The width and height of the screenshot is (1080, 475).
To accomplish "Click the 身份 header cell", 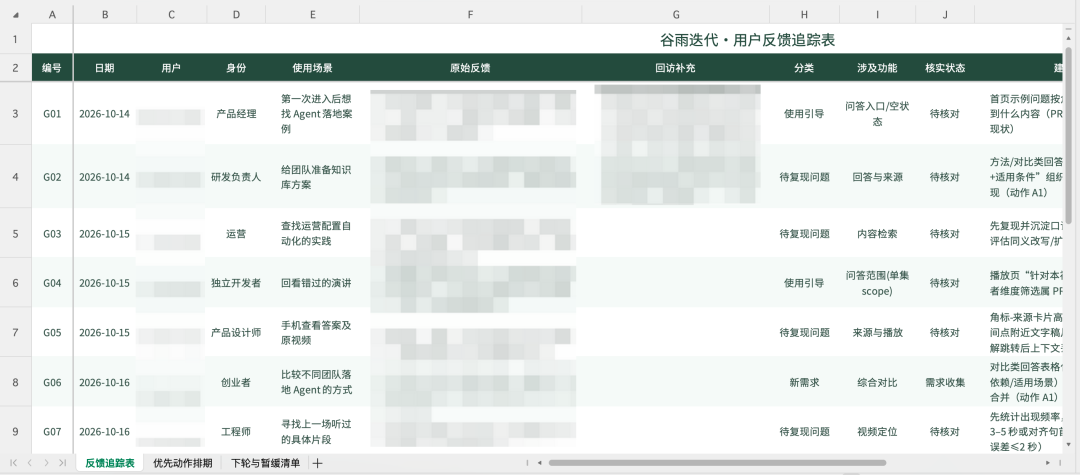I will click(x=236, y=68).
